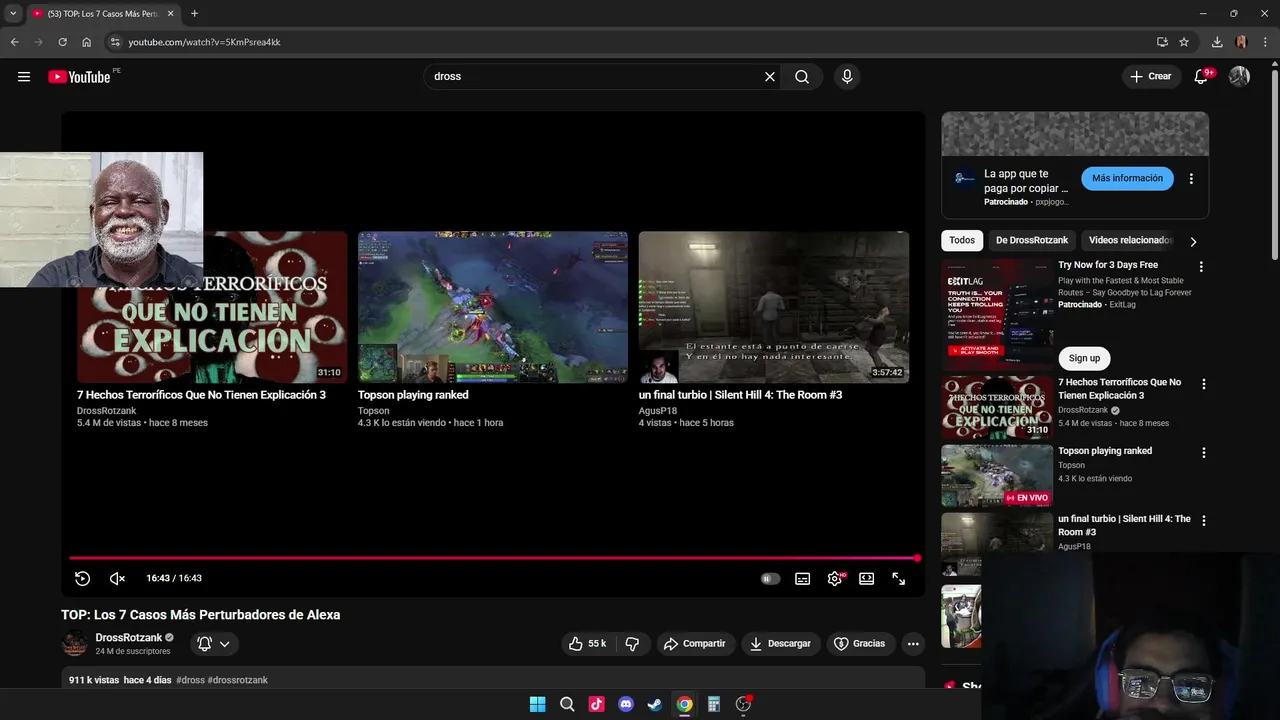Download the video with Descargar
The image size is (1280, 720).
pyautogui.click(x=780, y=644)
